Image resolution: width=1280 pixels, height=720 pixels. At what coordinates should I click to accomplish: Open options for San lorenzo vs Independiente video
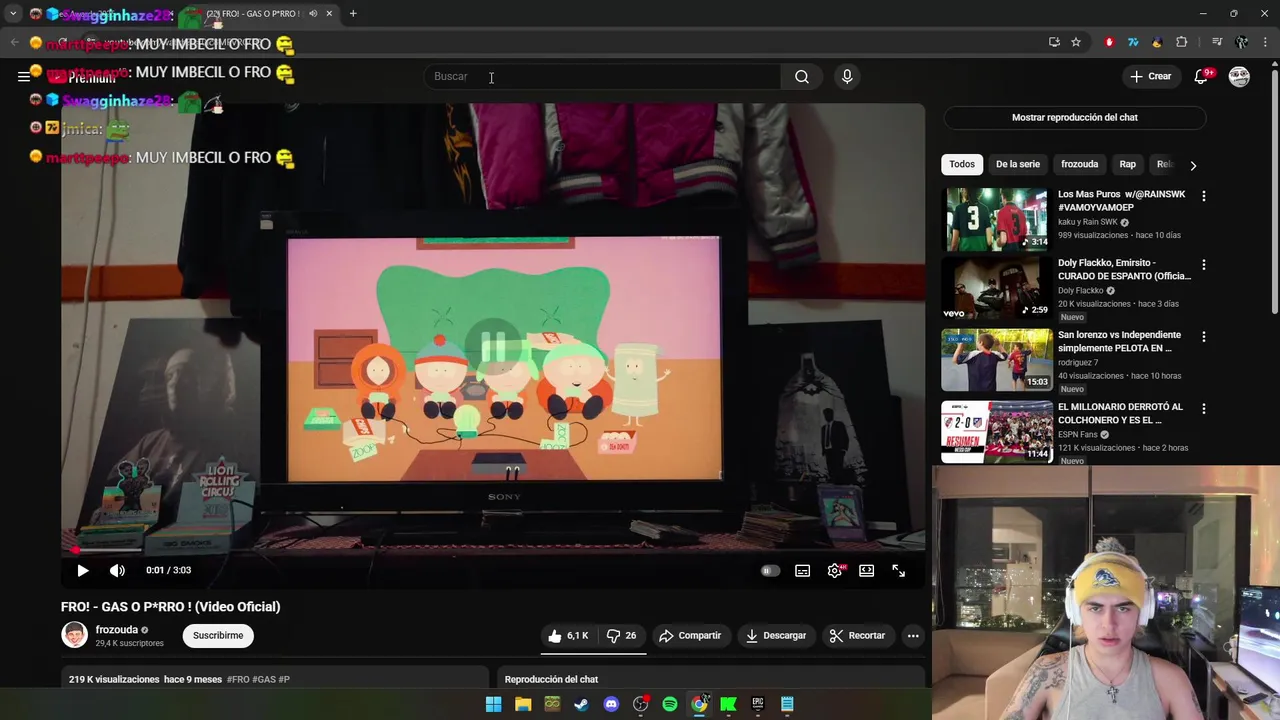point(1203,337)
